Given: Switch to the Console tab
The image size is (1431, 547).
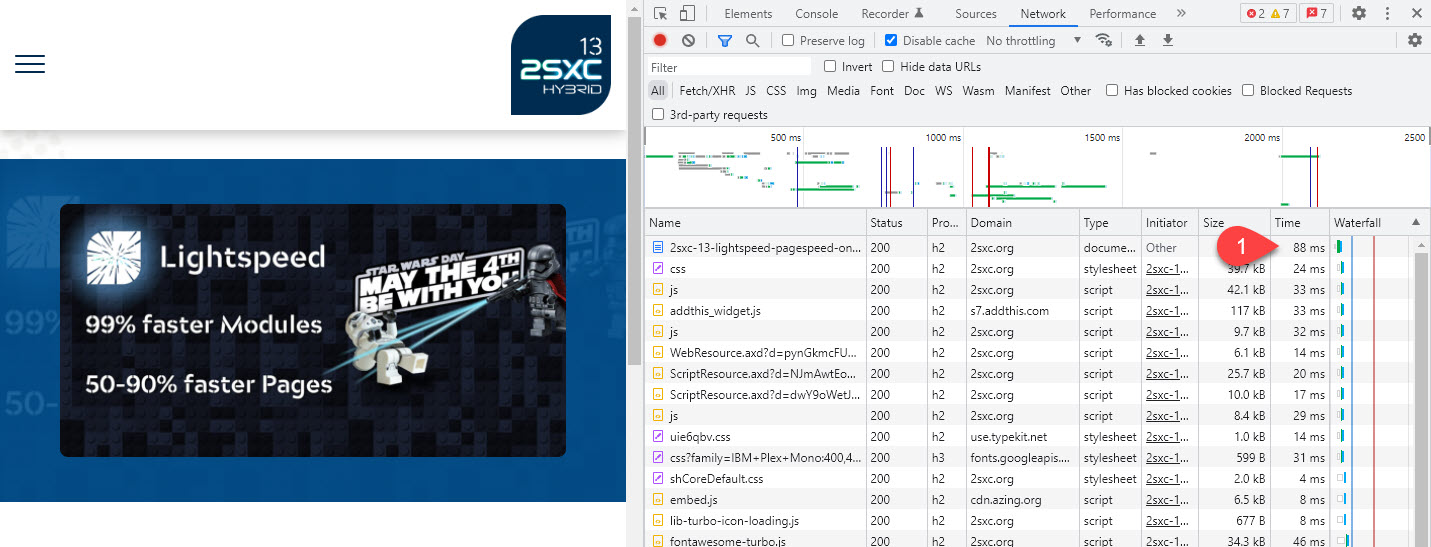Looking at the screenshot, I should (817, 14).
